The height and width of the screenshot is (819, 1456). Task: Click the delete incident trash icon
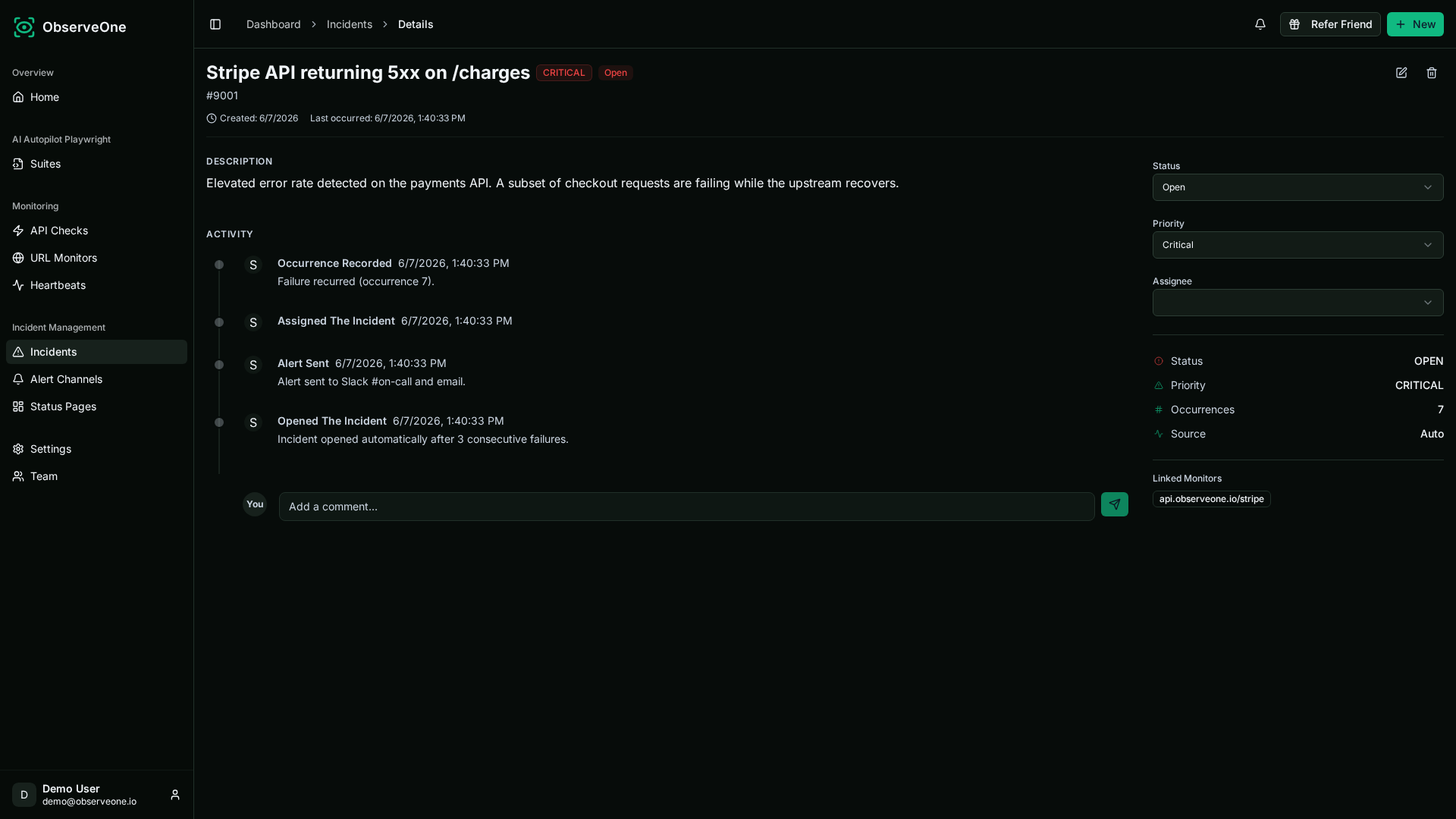coord(1432,73)
